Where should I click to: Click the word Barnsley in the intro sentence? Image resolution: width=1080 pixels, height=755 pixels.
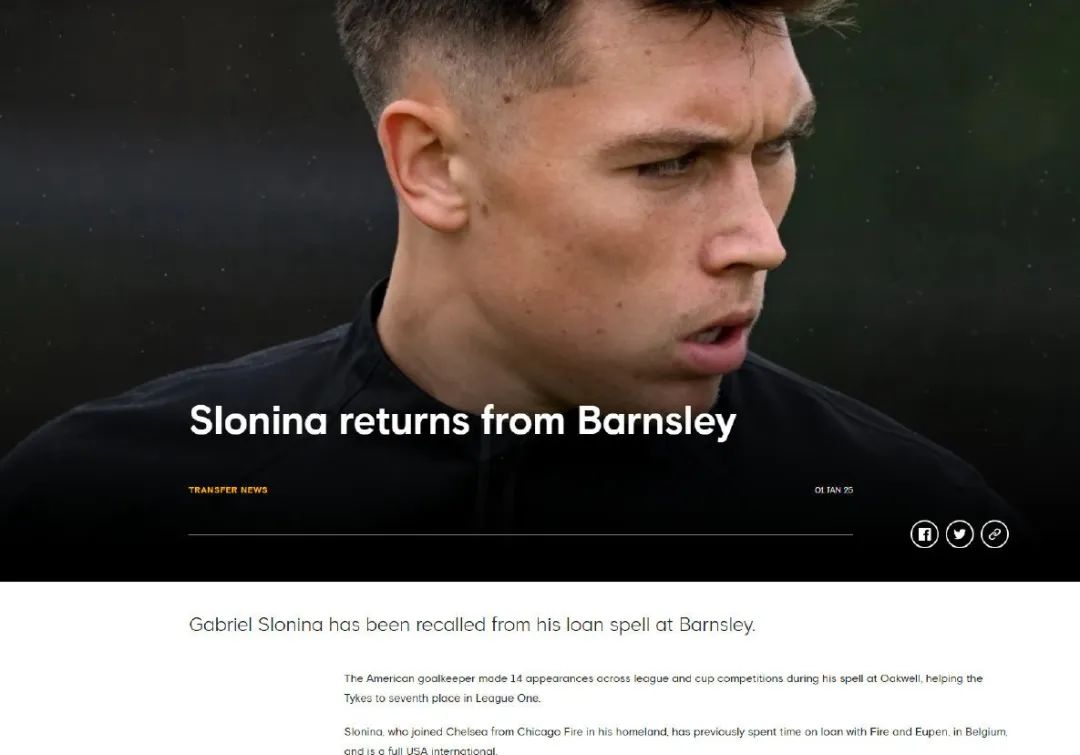[x=717, y=625]
